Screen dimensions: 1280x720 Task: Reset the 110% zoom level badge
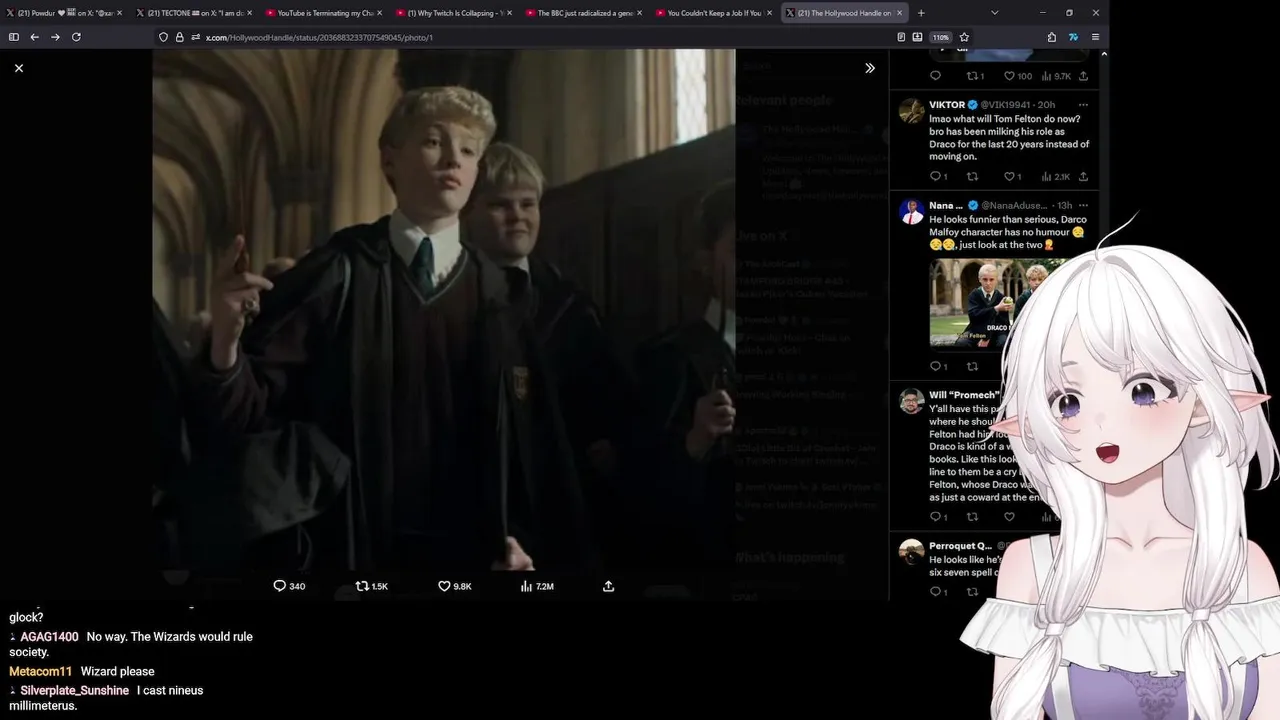pos(941,37)
